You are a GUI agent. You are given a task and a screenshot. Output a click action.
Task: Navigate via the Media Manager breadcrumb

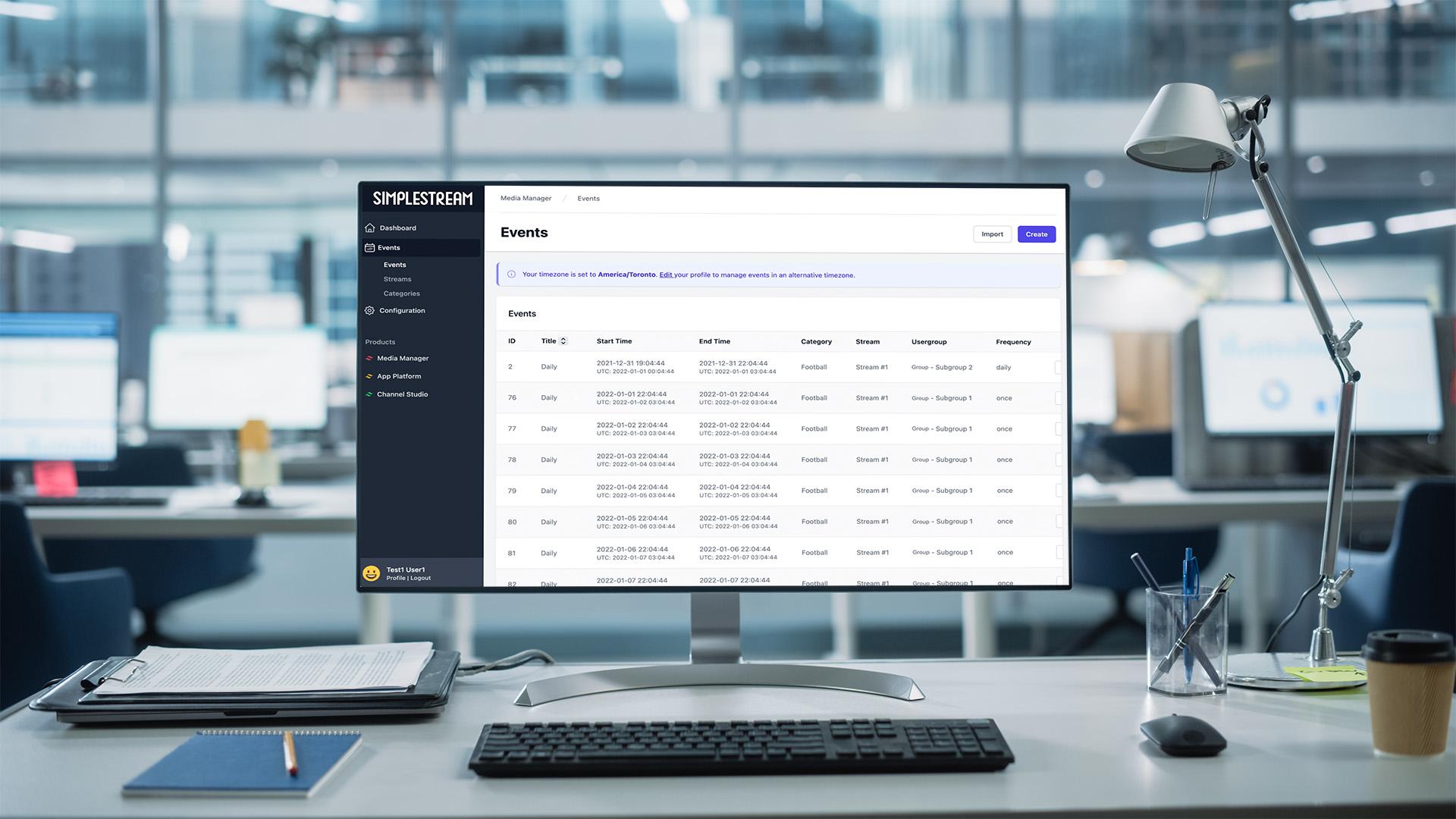525,198
